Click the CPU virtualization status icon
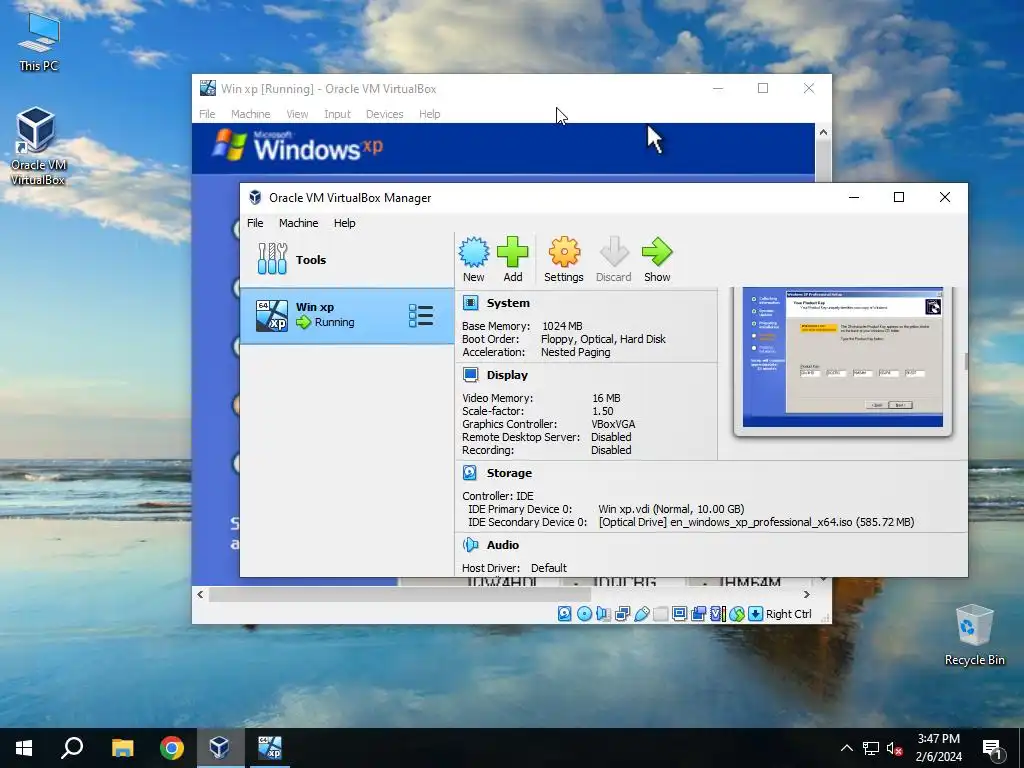 pos(718,614)
